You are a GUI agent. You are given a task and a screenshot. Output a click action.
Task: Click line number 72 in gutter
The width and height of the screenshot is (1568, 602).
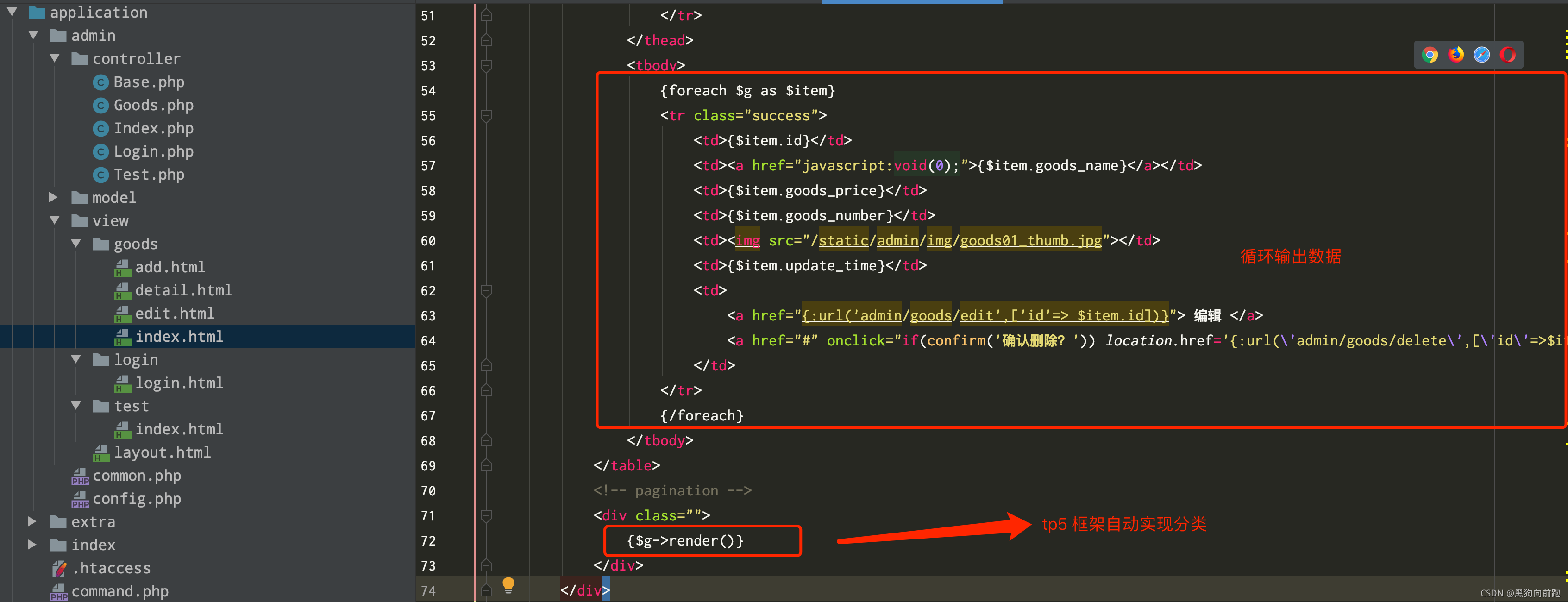[428, 541]
